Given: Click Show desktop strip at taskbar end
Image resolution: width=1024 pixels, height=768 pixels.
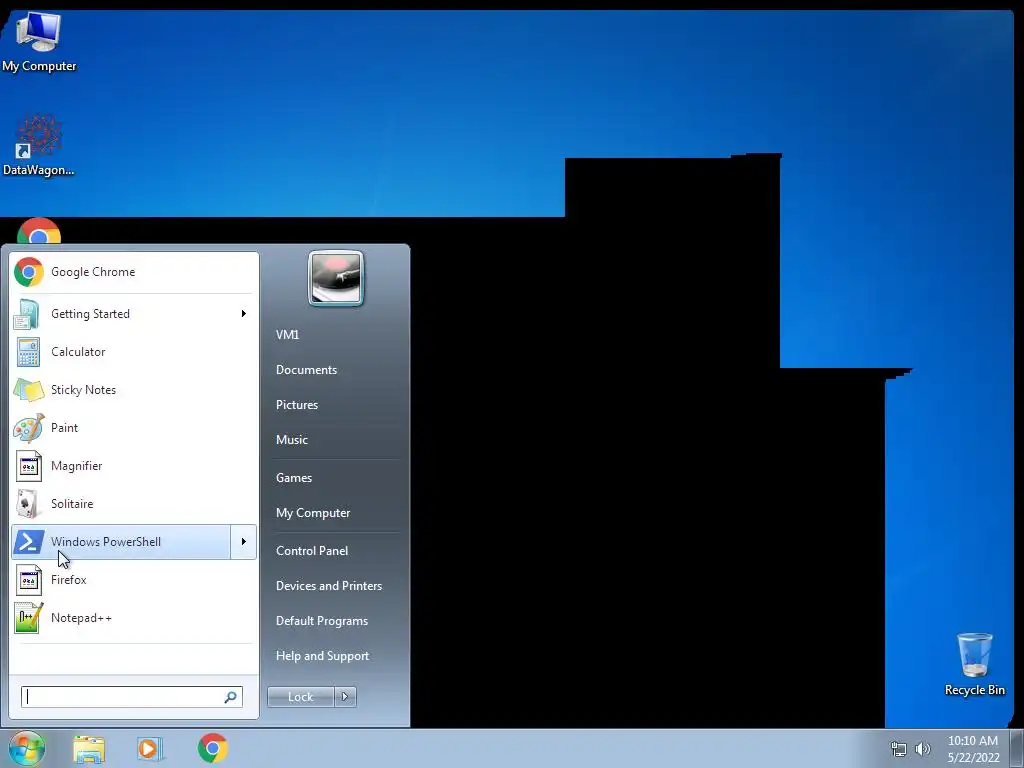Looking at the screenshot, I should coord(1016,749).
